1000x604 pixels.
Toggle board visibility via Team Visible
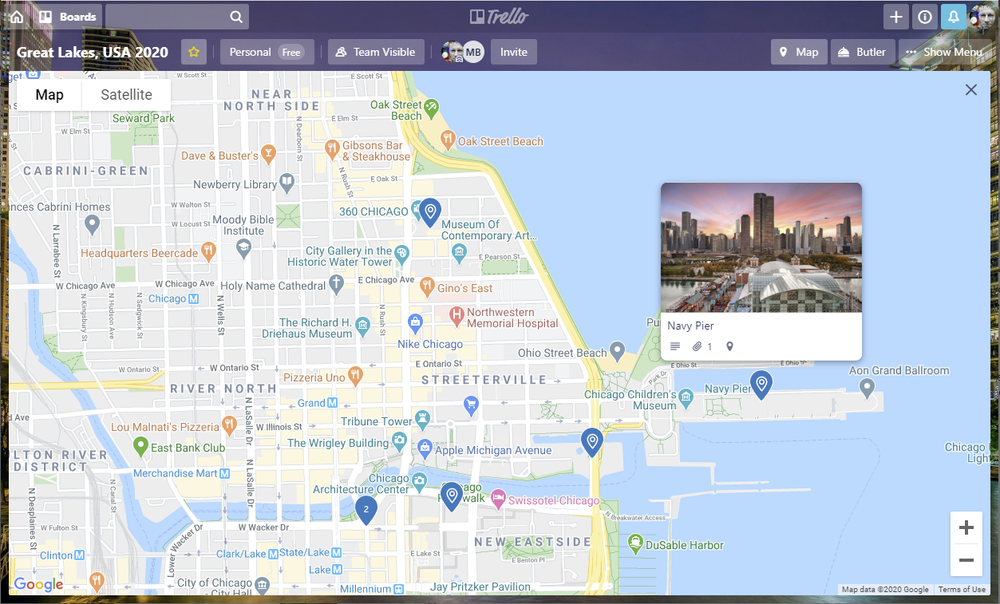tap(375, 51)
